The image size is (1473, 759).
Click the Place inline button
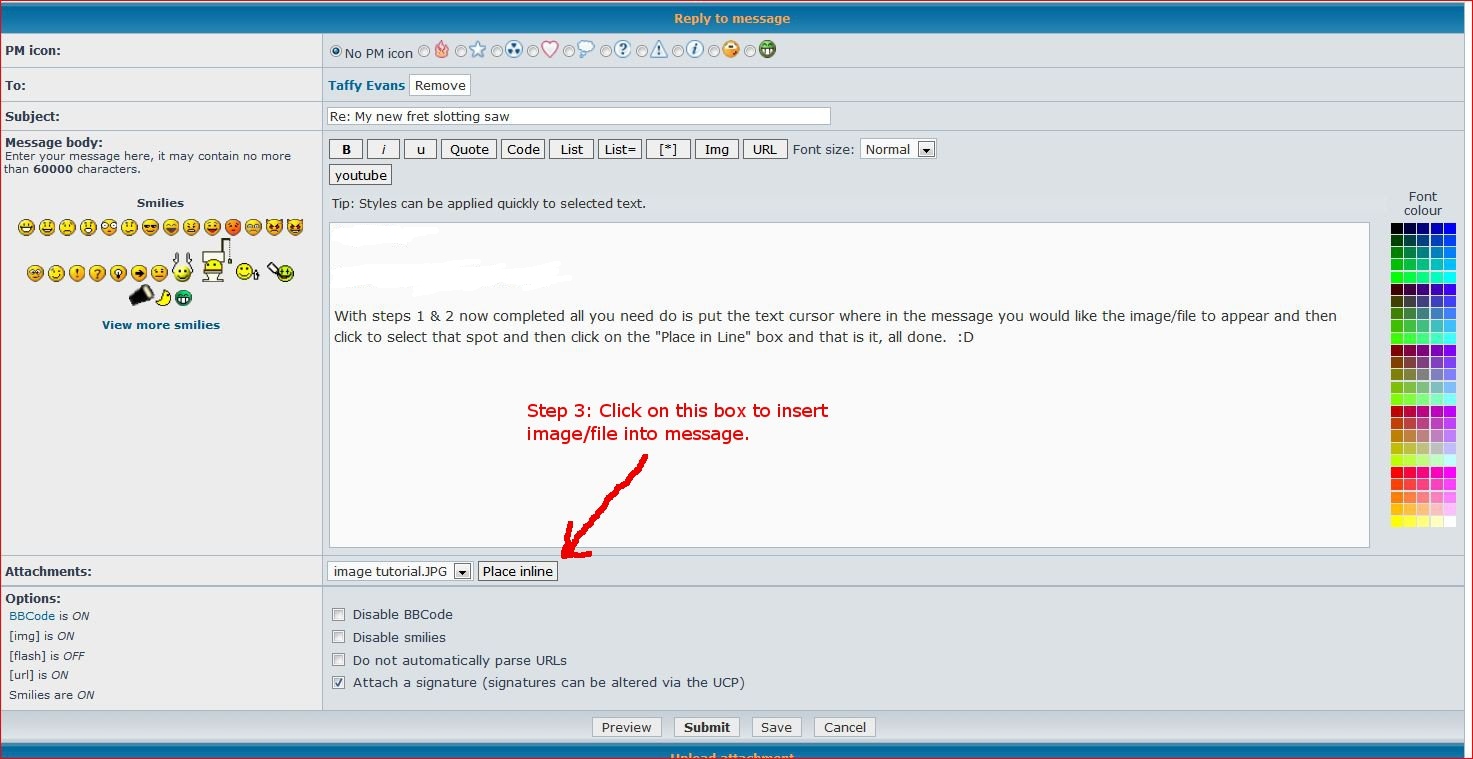(518, 571)
